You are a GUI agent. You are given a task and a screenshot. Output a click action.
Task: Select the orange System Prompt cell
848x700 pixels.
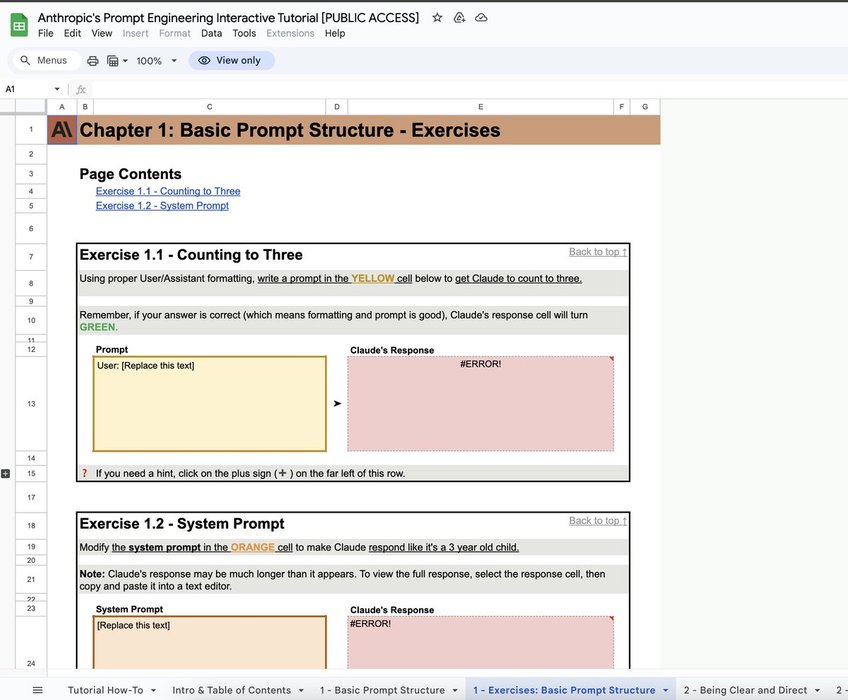click(x=209, y=642)
